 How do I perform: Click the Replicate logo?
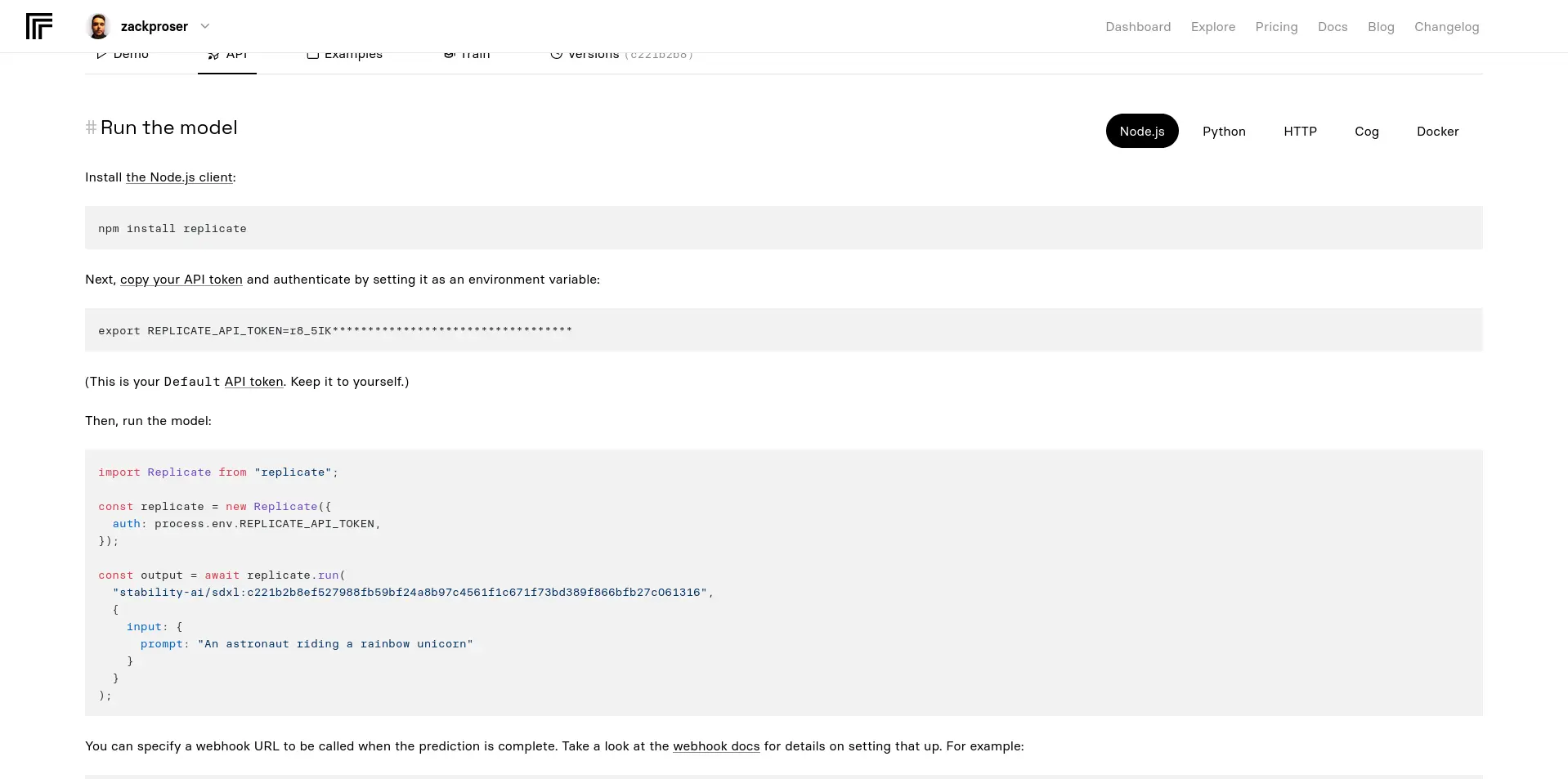click(38, 26)
